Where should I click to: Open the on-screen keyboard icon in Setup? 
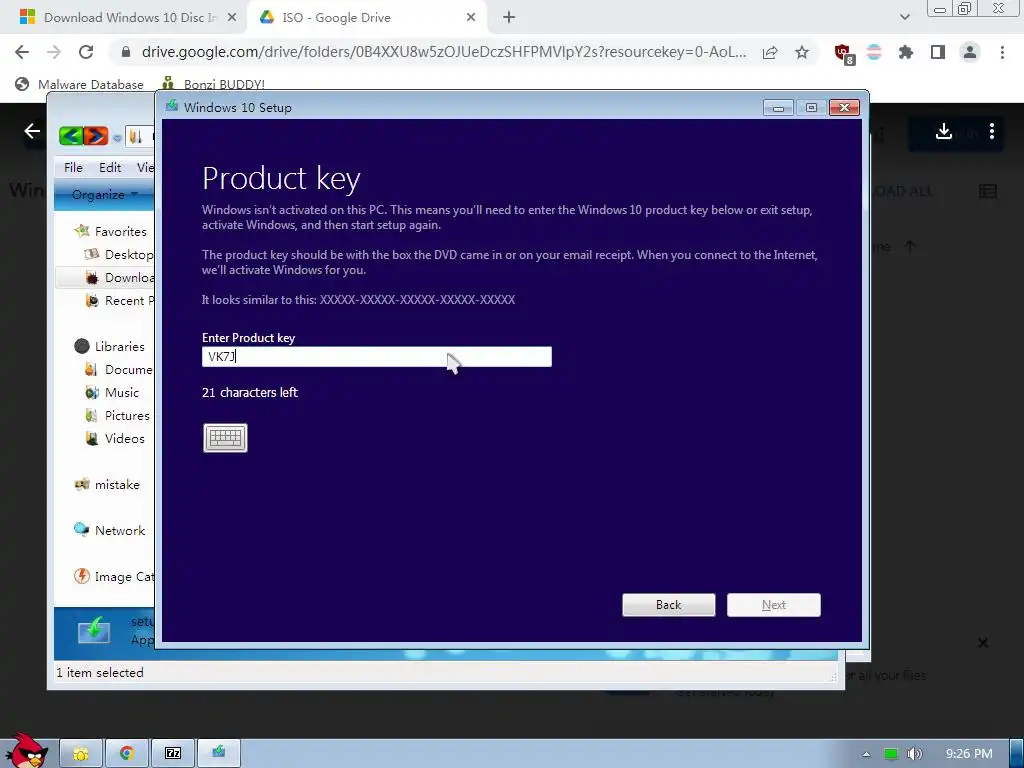225,438
